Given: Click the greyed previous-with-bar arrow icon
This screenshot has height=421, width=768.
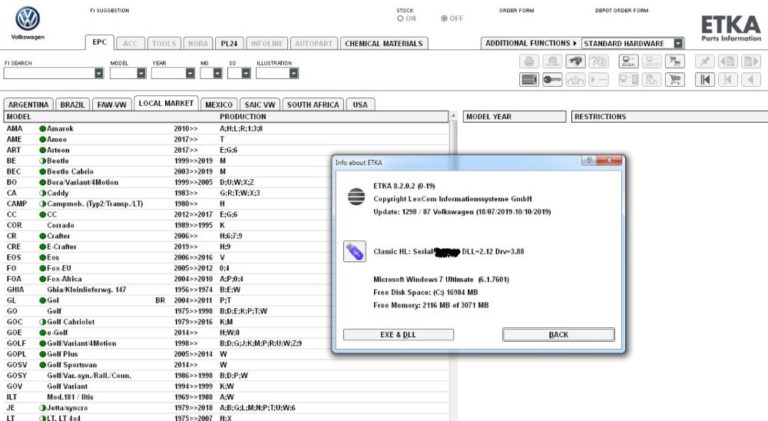Looking at the screenshot, I should click(x=728, y=79).
